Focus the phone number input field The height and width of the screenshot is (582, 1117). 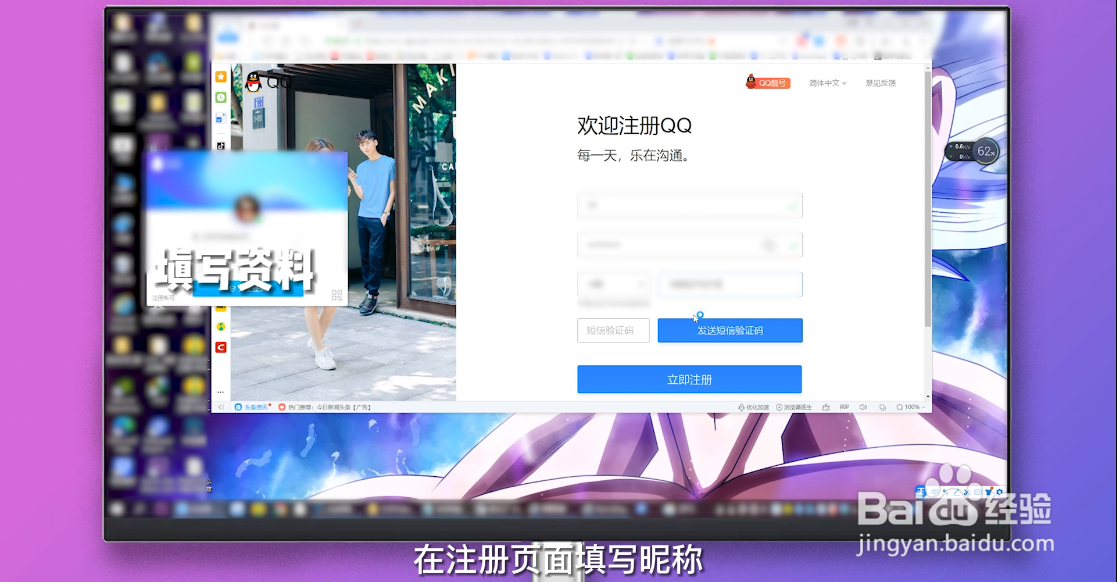click(730, 284)
